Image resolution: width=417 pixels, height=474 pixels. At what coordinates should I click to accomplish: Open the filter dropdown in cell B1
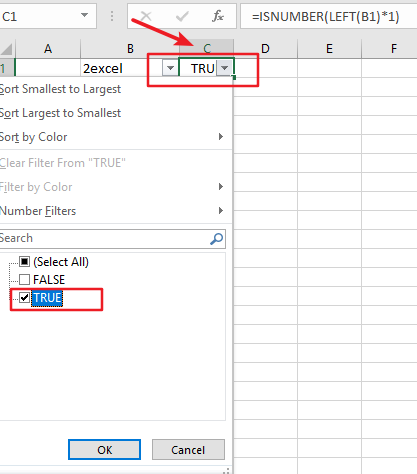170,68
